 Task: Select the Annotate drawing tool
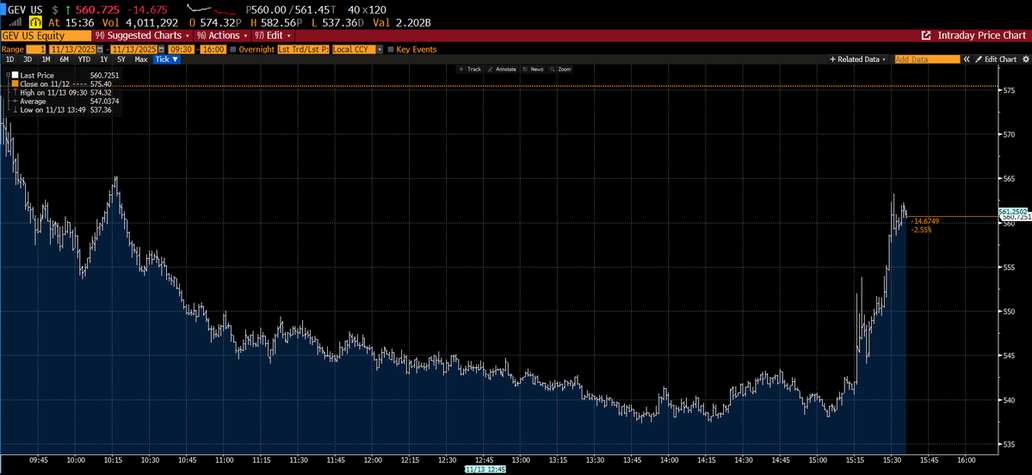click(x=503, y=69)
